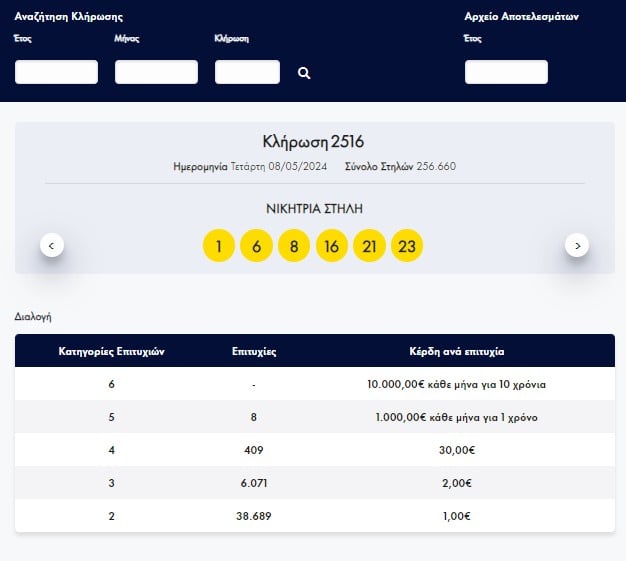Open the Έτος dropdown under Αρχείο Αποτελεσμάτων
Image resolution: width=626 pixels, height=561 pixels.
tap(506, 72)
